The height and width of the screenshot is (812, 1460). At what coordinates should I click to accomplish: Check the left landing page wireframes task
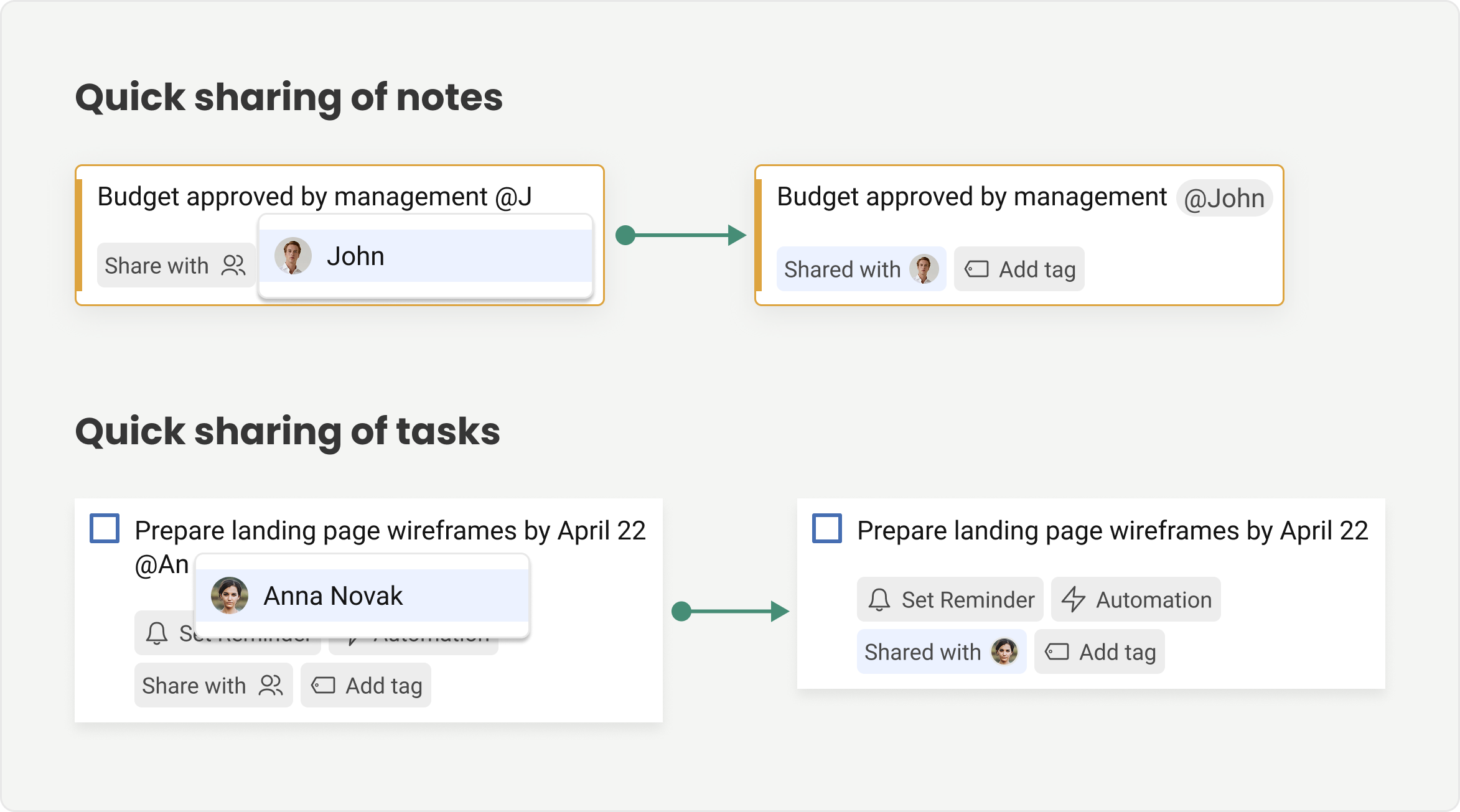point(105,528)
